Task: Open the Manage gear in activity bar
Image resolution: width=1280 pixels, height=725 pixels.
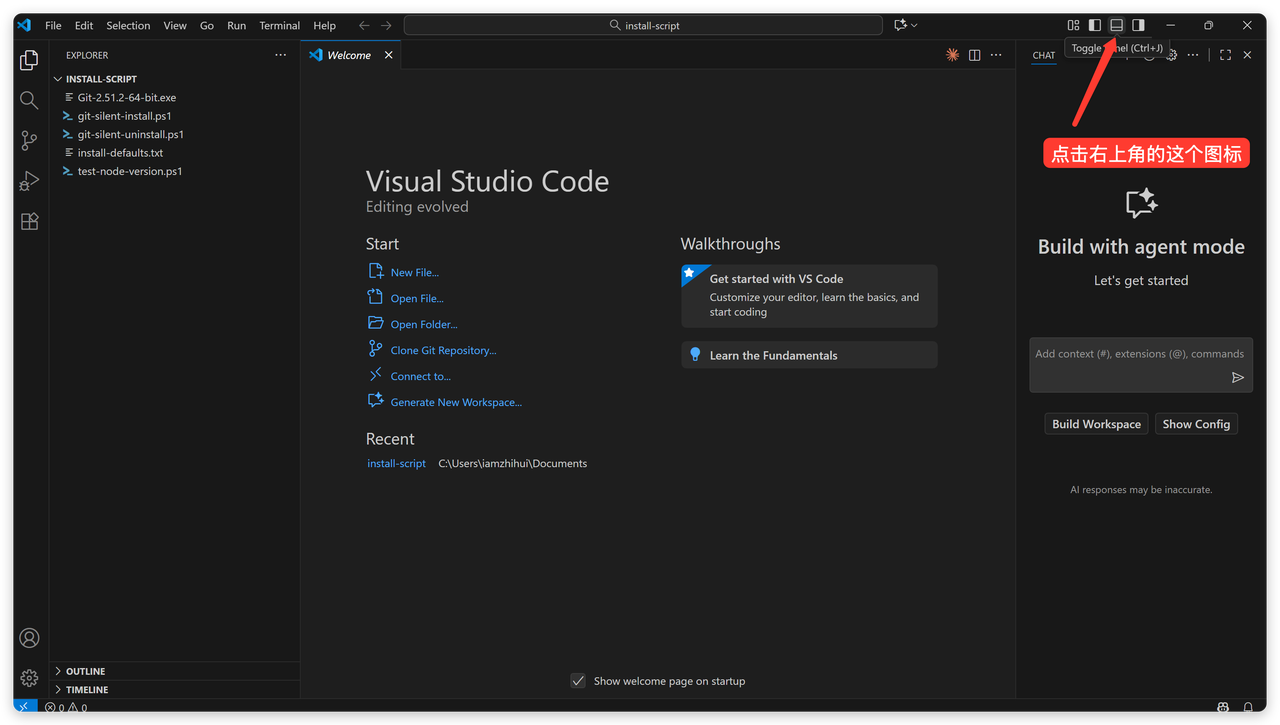Action: point(29,678)
